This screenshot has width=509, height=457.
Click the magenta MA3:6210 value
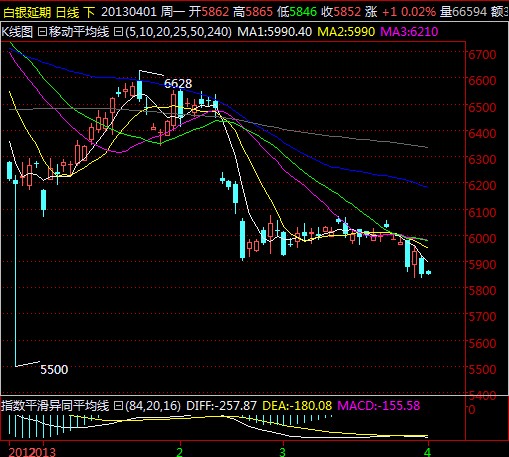[409, 32]
